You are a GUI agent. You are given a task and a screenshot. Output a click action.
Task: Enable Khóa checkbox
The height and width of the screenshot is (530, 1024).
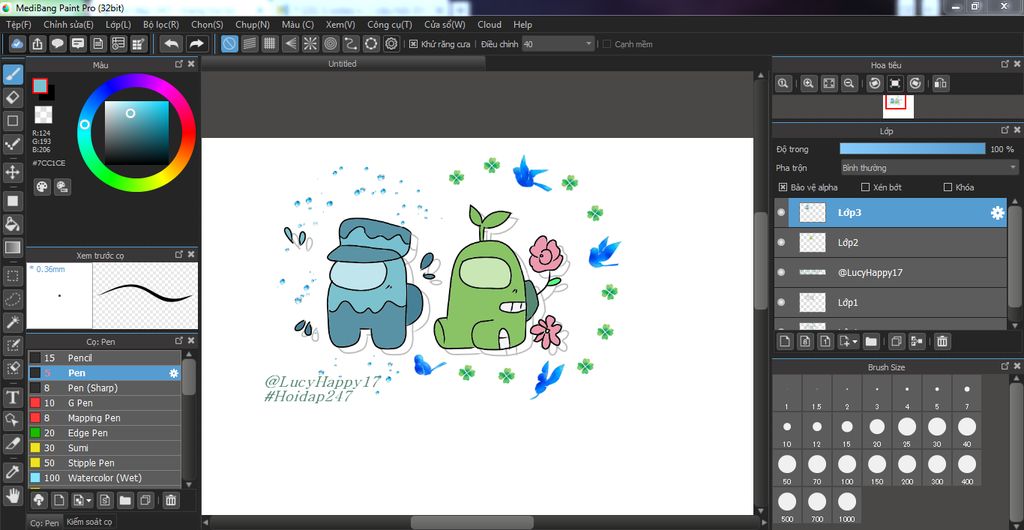coord(948,187)
